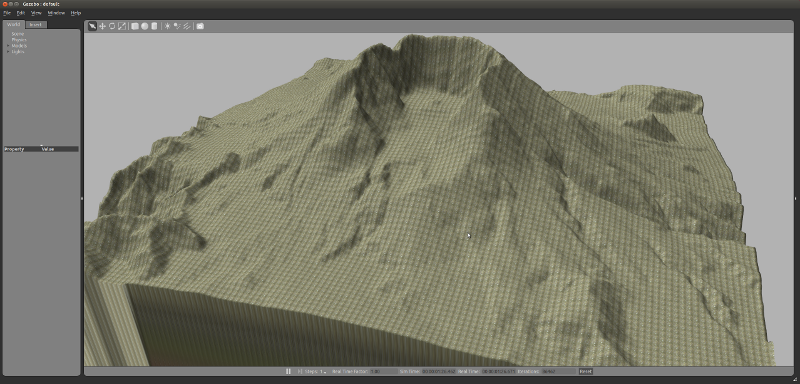Switch to the Insert tab

(36, 24)
